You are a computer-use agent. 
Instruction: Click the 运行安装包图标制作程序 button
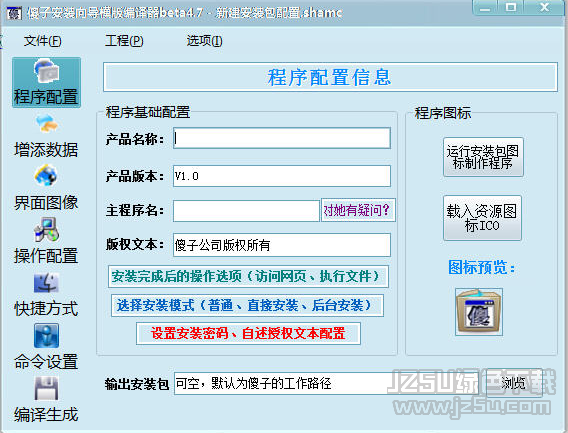pos(483,157)
